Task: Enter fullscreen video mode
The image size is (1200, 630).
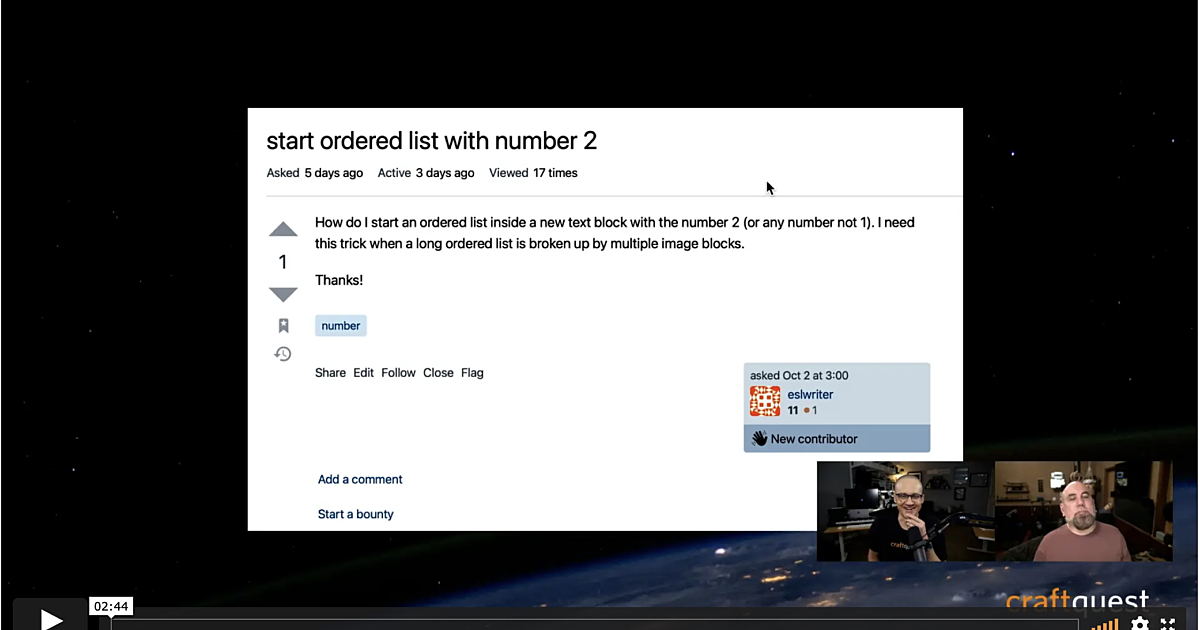Action: pyautogui.click(x=1167, y=623)
